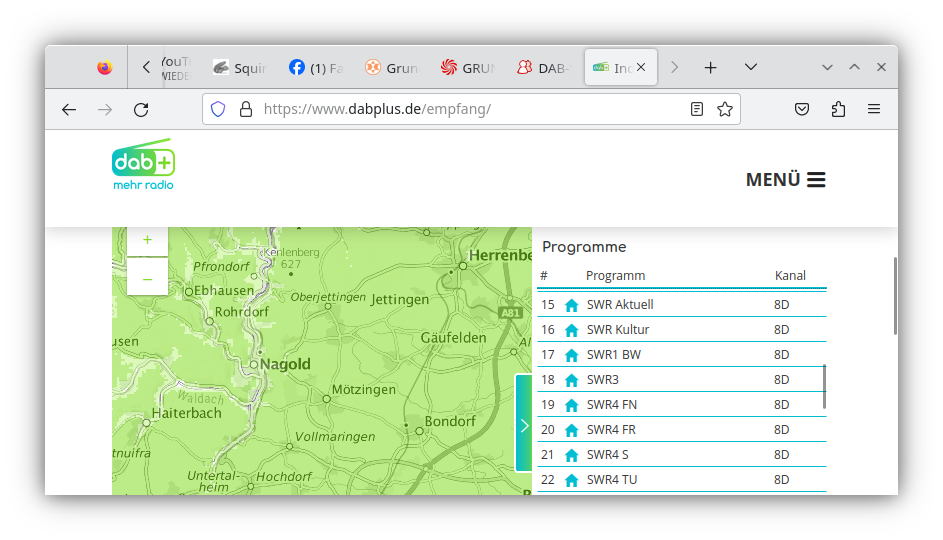943x540 pixels.
Task: Click Herrenberg on the map
Action: pos(500,256)
